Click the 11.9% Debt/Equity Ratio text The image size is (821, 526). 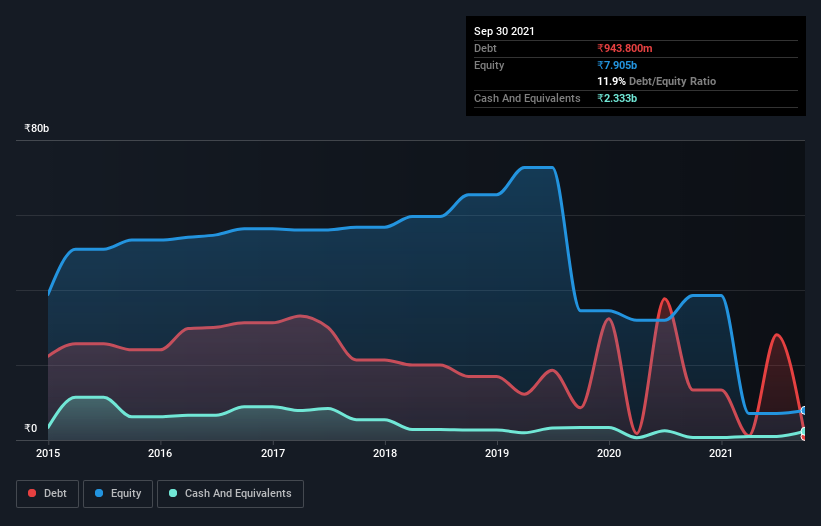point(657,81)
